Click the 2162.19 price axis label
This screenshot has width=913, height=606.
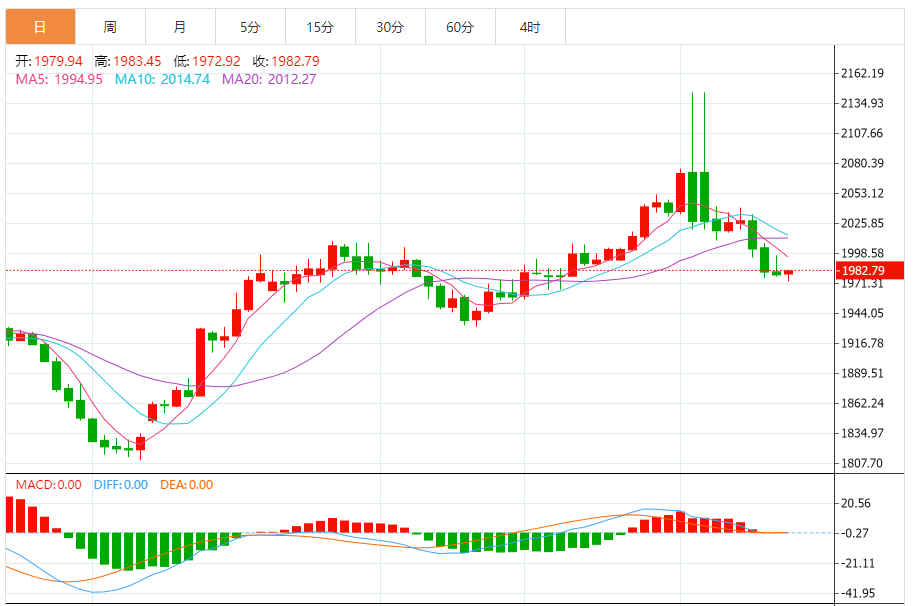[862, 73]
